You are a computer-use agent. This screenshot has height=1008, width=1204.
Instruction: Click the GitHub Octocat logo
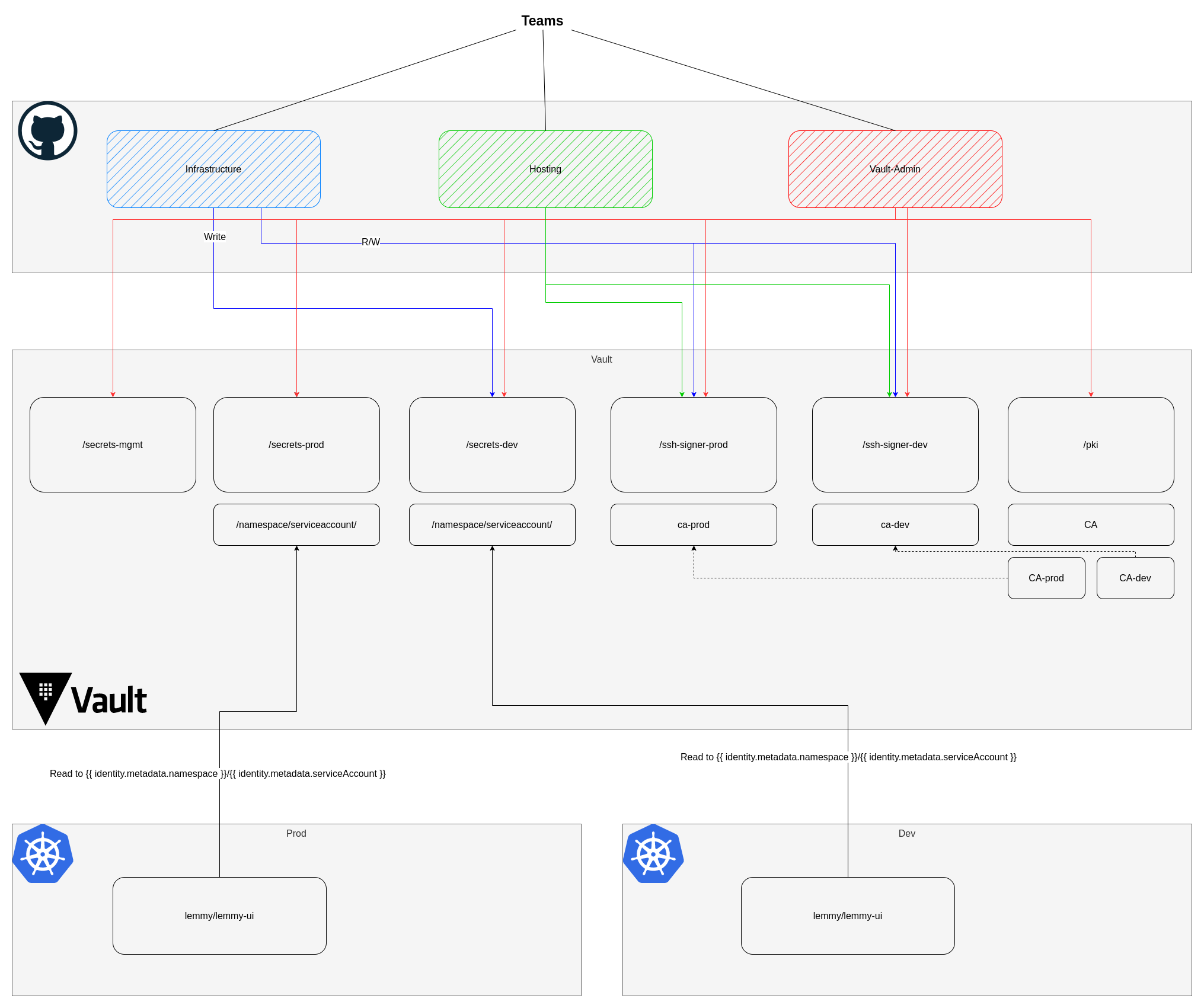pyautogui.click(x=47, y=131)
